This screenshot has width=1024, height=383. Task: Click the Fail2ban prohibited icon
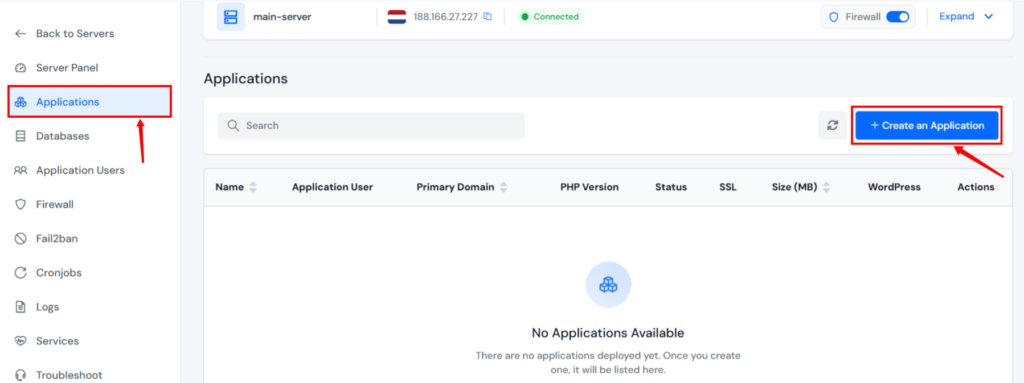pos(21,239)
